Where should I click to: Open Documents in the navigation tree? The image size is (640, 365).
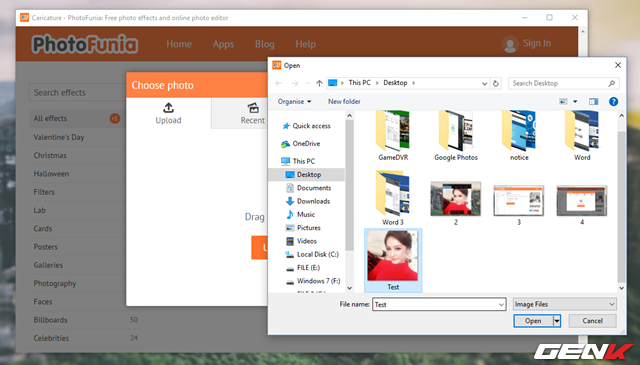pos(313,188)
